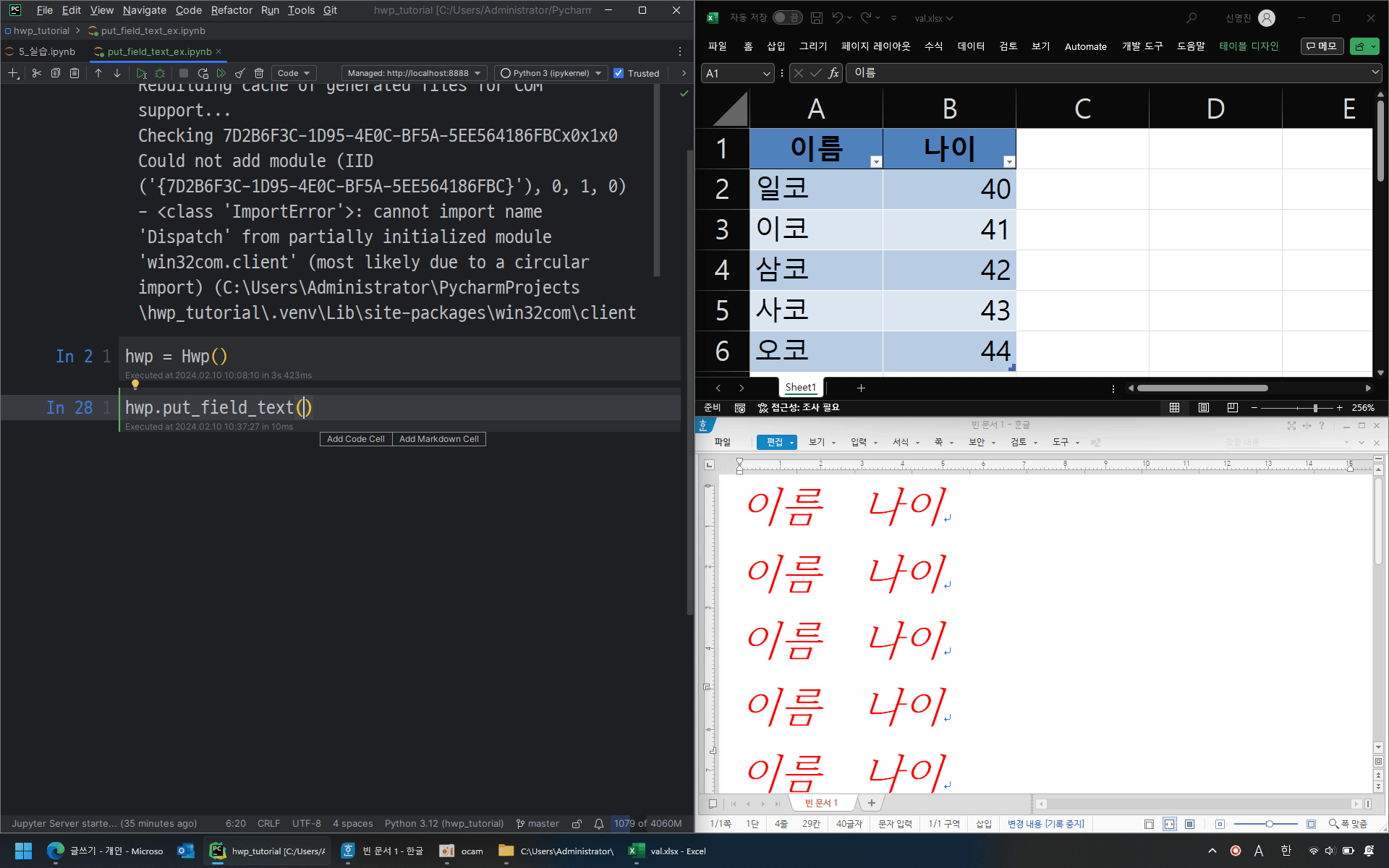Run all cells in notebook
This screenshot has height=868, width=1389.
pyautogui.click(x=221, y=73)
